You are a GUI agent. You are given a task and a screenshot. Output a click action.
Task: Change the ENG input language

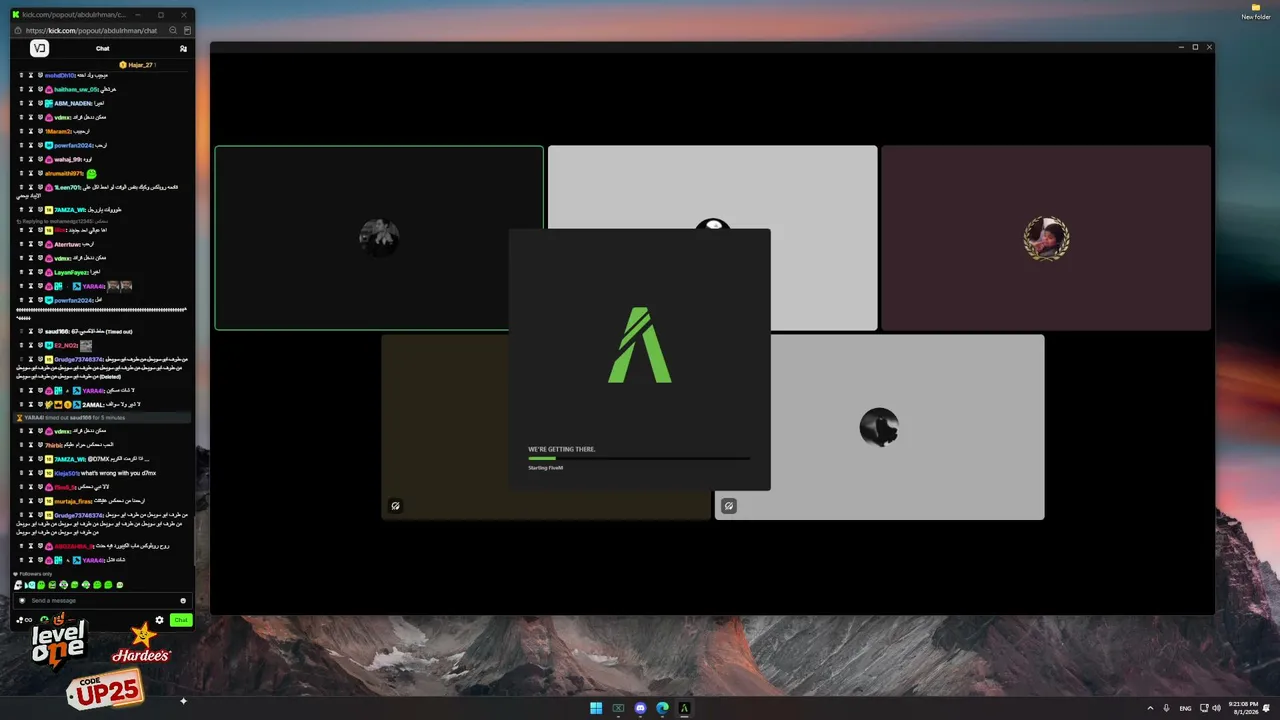click(1185, 708)
